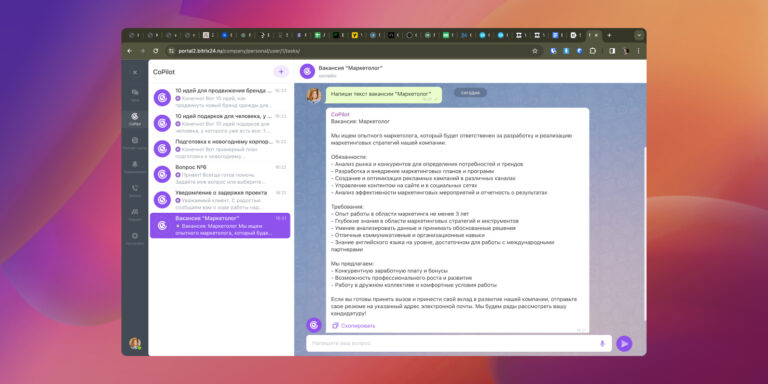Click the 'CoPilot' heading of the chat list

(x=164, y=72)
